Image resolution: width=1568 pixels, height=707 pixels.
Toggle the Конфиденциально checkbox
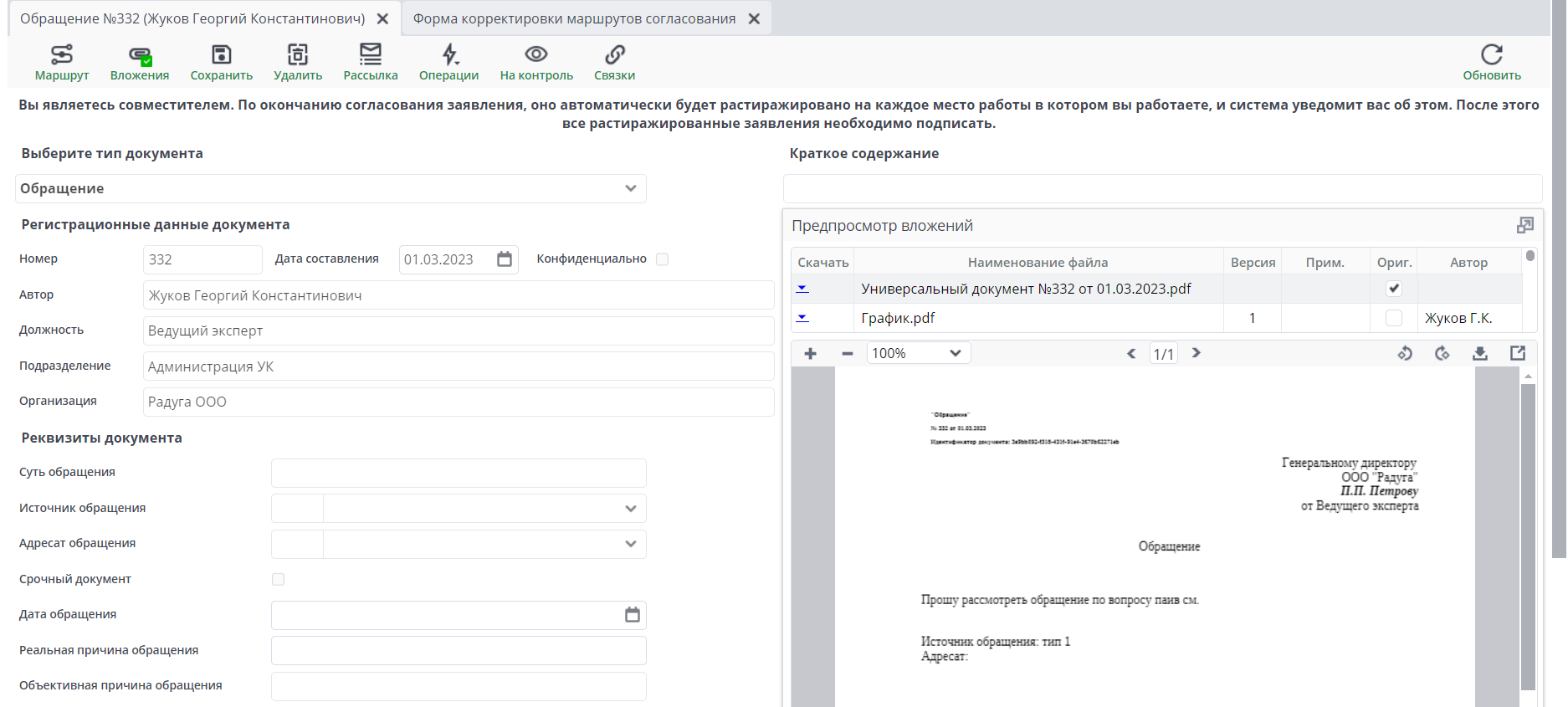pos(662,259)
